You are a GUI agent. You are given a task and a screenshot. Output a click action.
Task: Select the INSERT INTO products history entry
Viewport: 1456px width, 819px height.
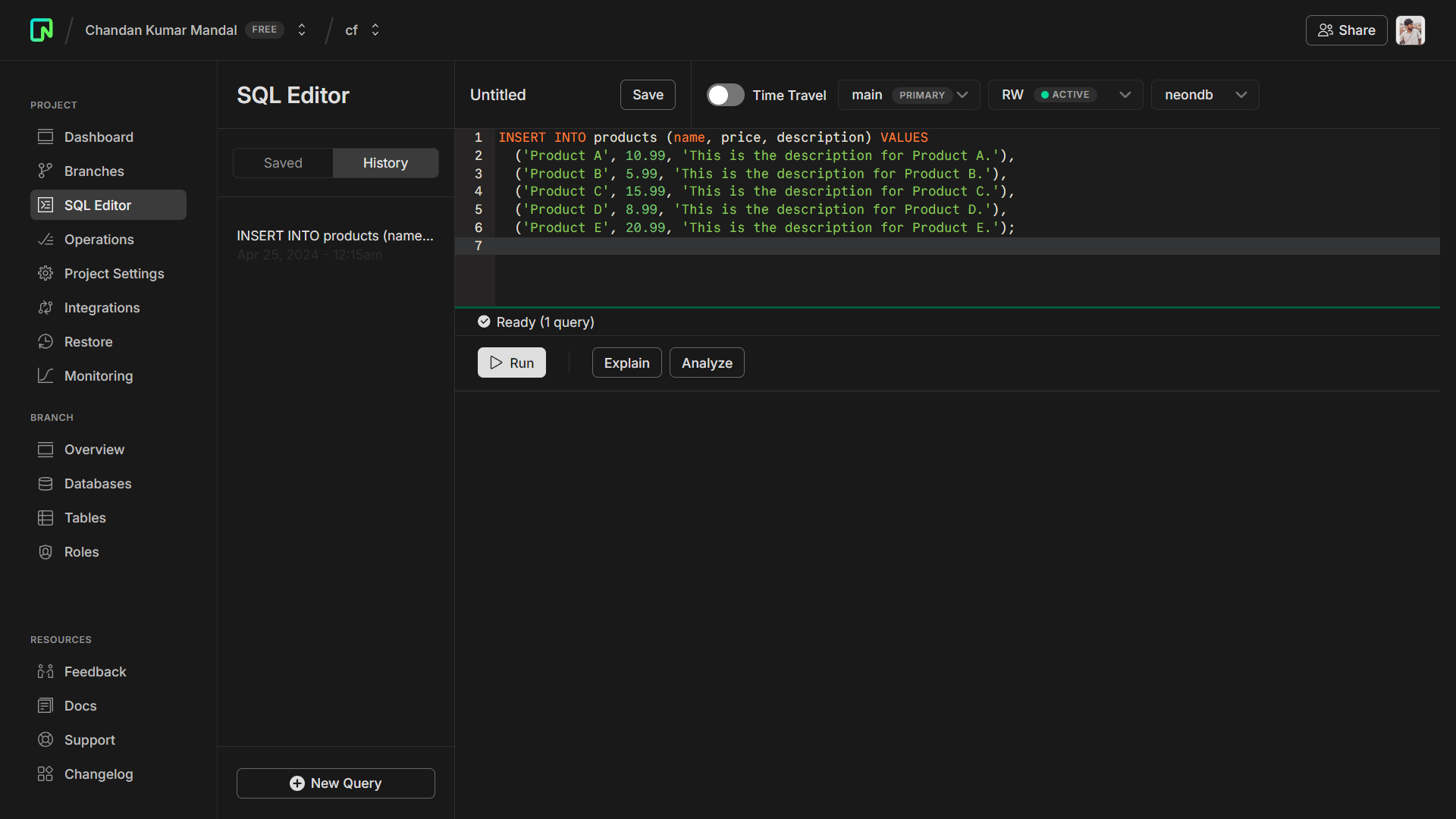[335, 244]
